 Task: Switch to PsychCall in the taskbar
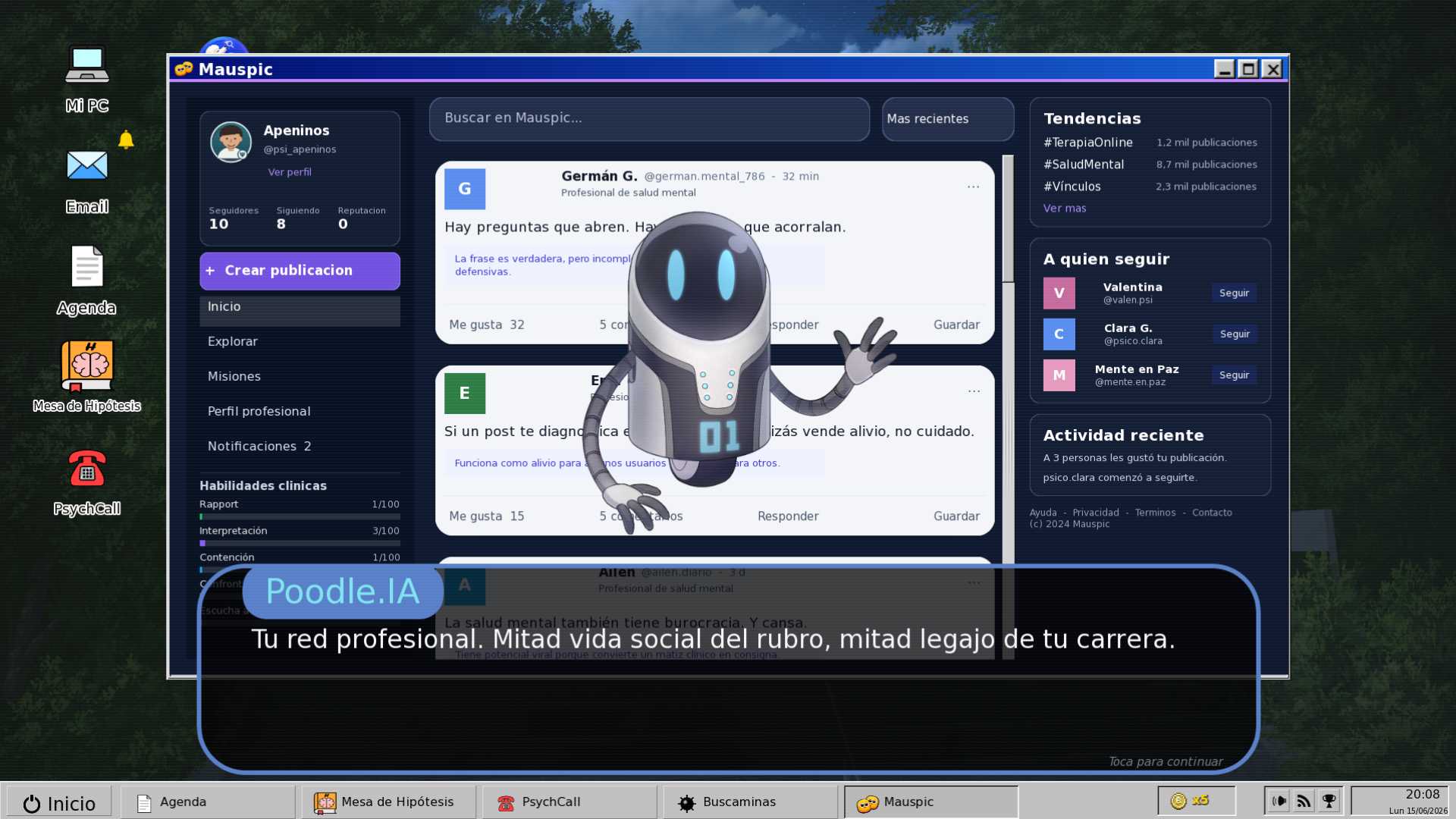570,802
